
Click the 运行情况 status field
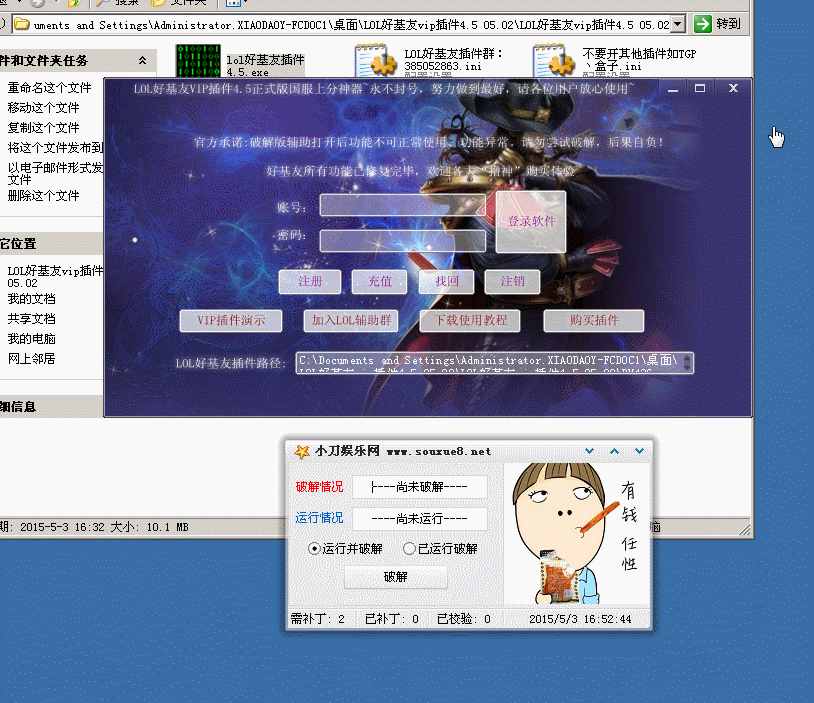(x=419, y=518)
